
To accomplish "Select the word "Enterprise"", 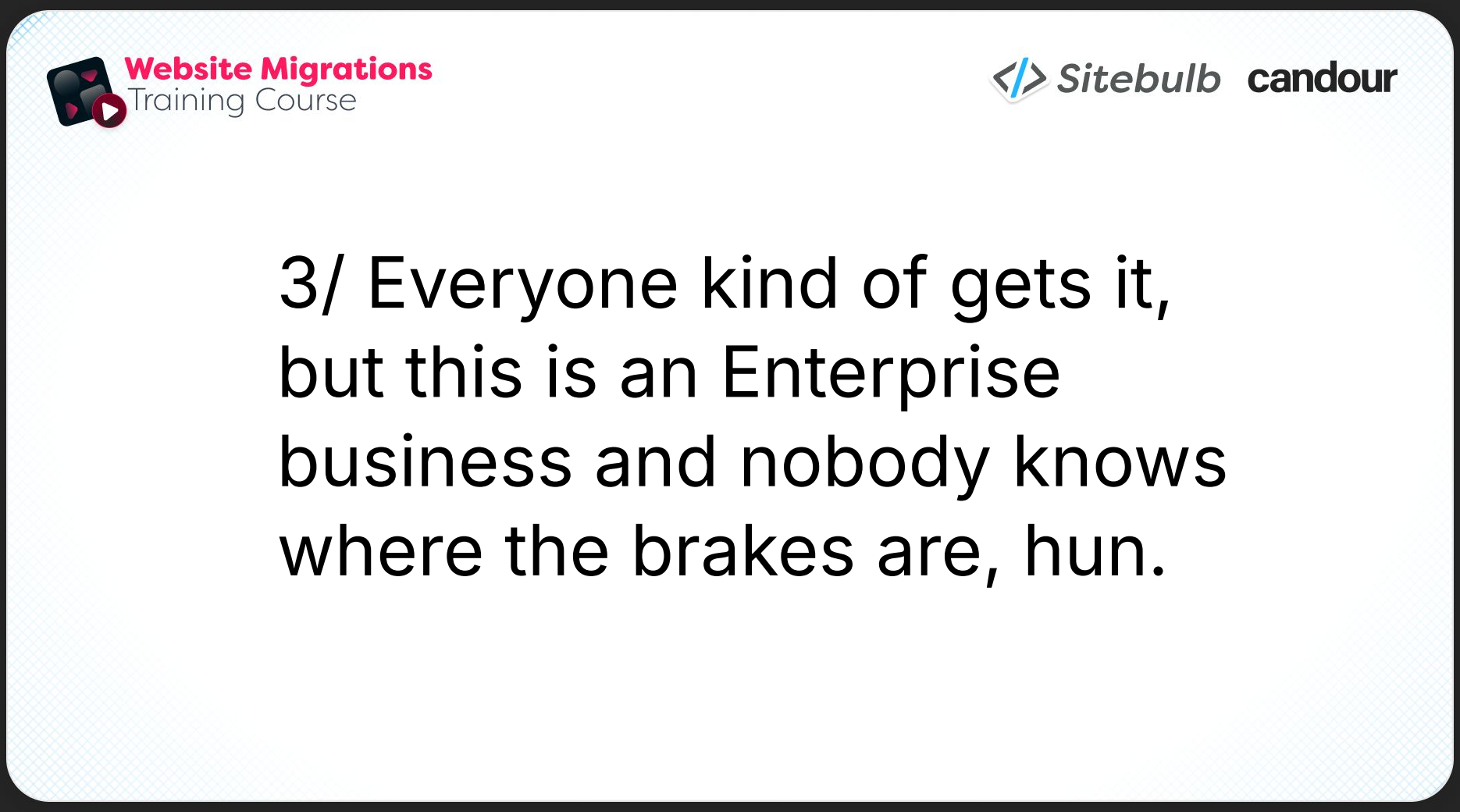I will pyautogui.click(x=891, y=373).
